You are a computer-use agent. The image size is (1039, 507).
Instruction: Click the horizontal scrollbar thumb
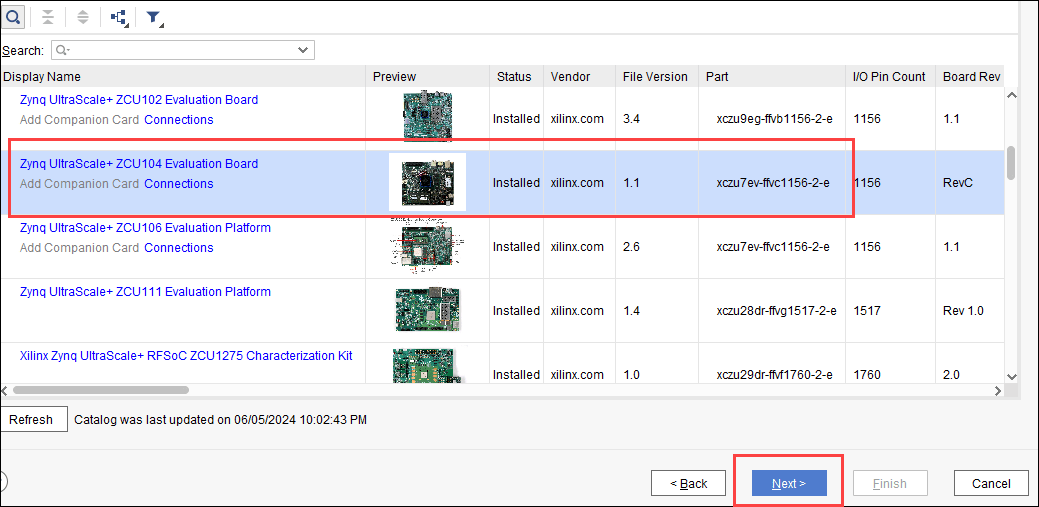(101, 390)
